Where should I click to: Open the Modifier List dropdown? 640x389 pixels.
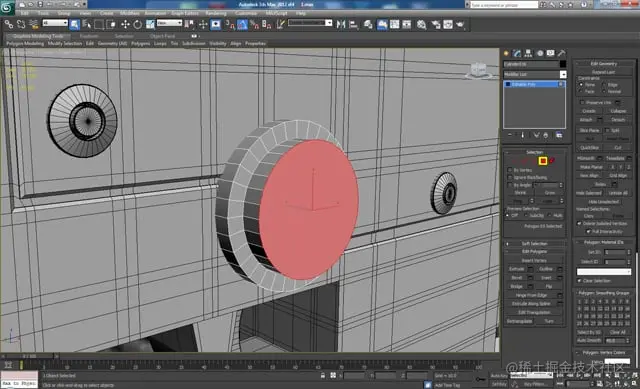click(535, 74)
